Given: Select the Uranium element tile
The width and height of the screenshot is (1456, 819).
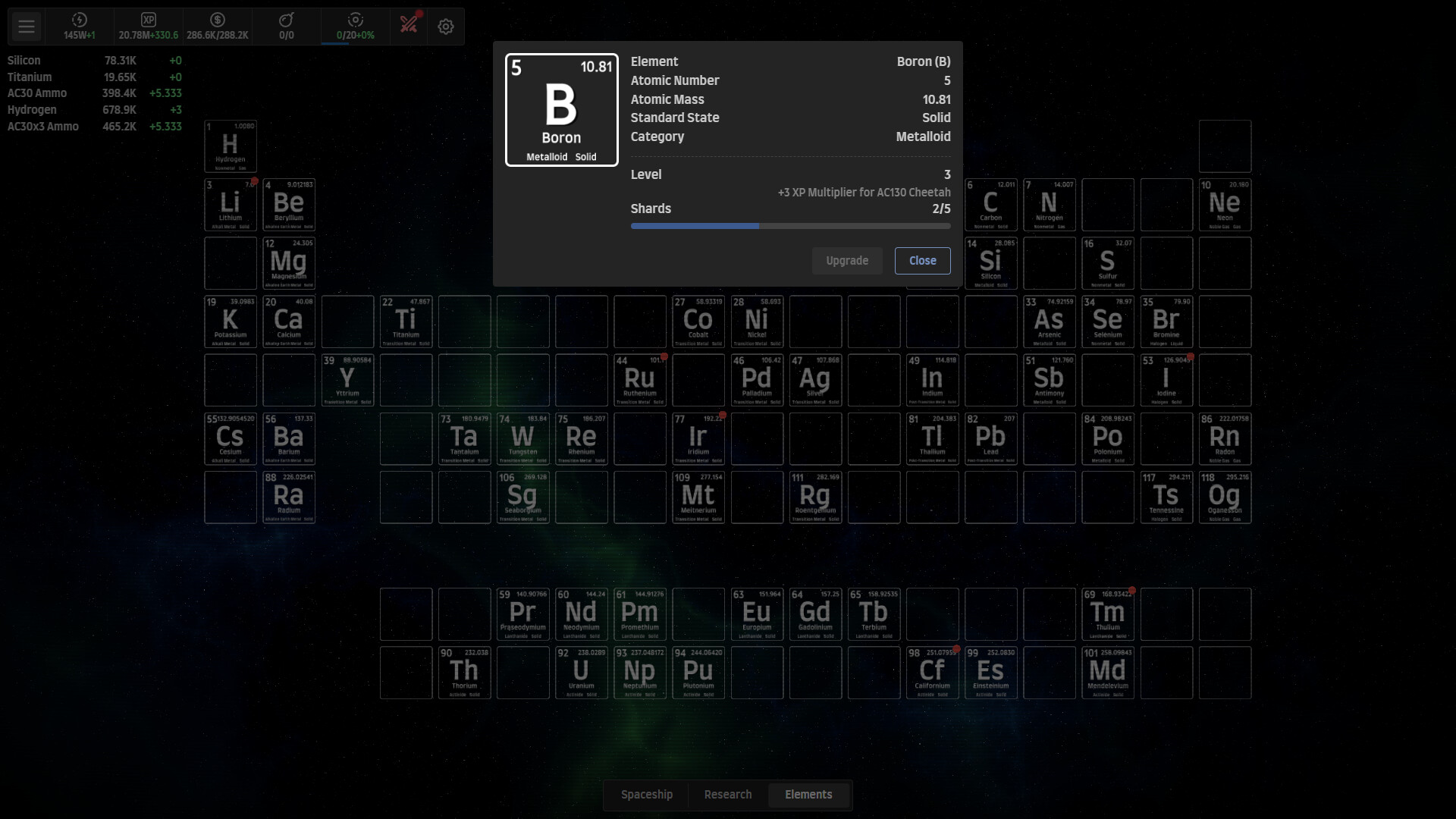Looking at the screenshot, I should tap(581, 673).
